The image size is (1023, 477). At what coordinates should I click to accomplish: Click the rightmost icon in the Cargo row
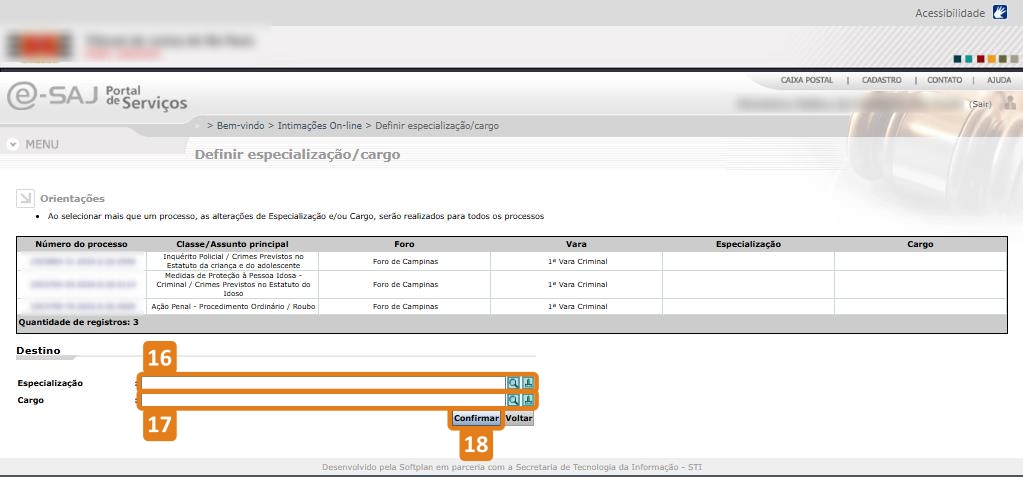[x=528, y=401]
